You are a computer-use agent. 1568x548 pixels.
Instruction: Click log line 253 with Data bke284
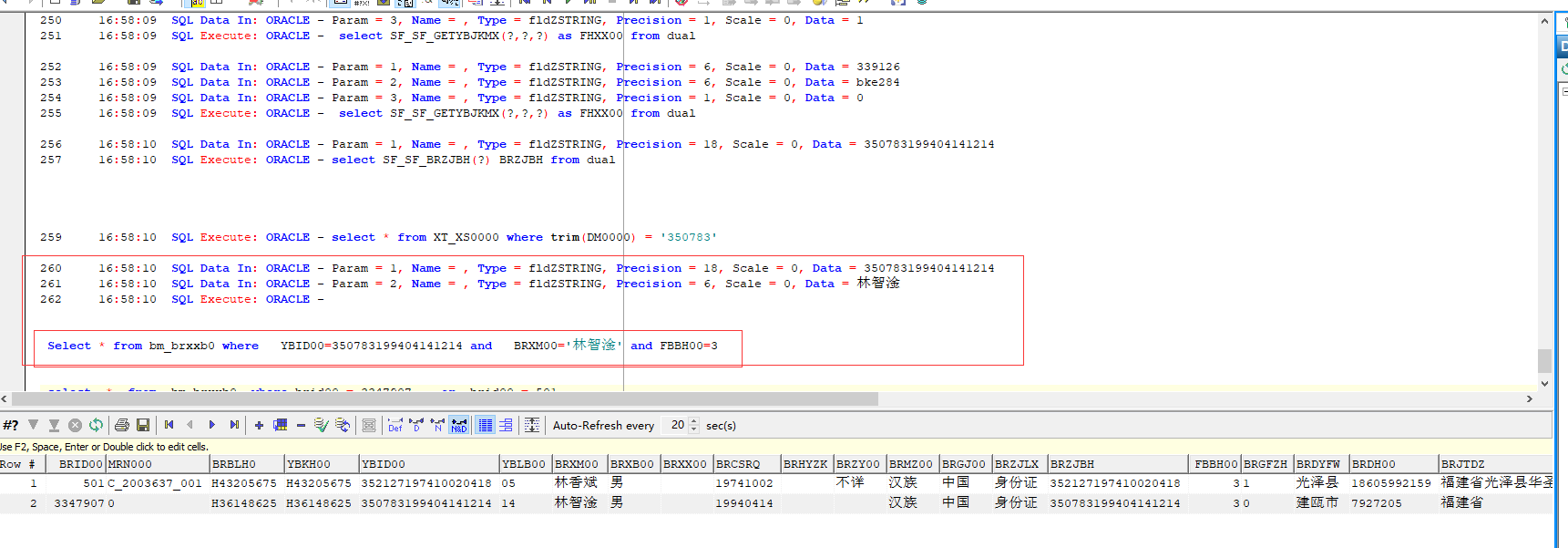click(470, 82)
